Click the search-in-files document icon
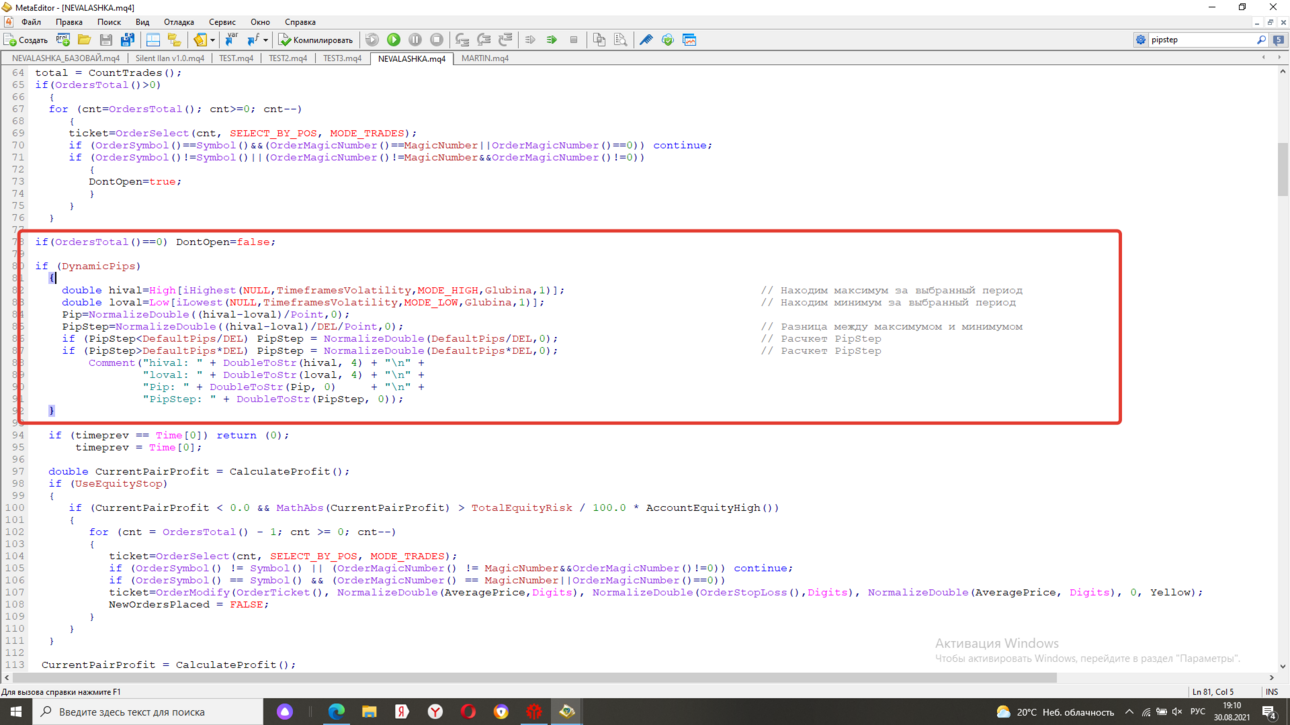The height and width of the screenshot is (725, 1290). click(x=620, y=40)
